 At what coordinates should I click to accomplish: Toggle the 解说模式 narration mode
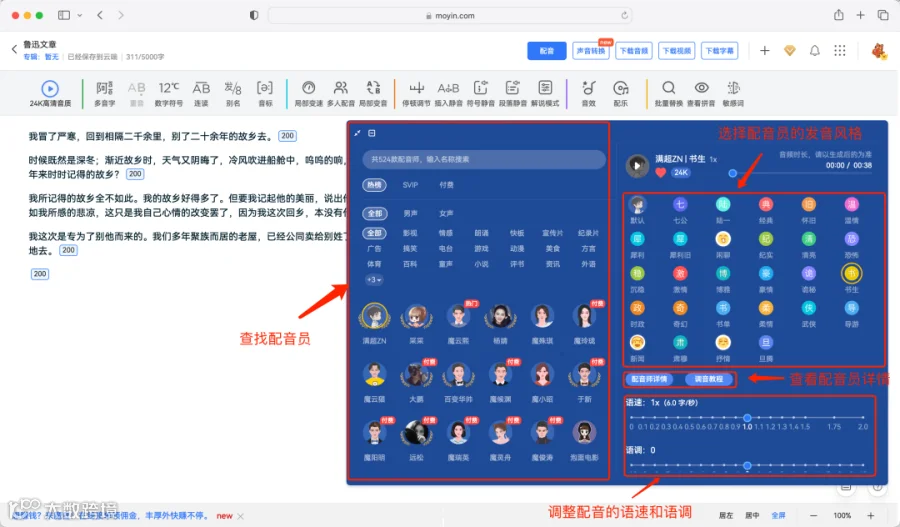click(x=545, y=93)
